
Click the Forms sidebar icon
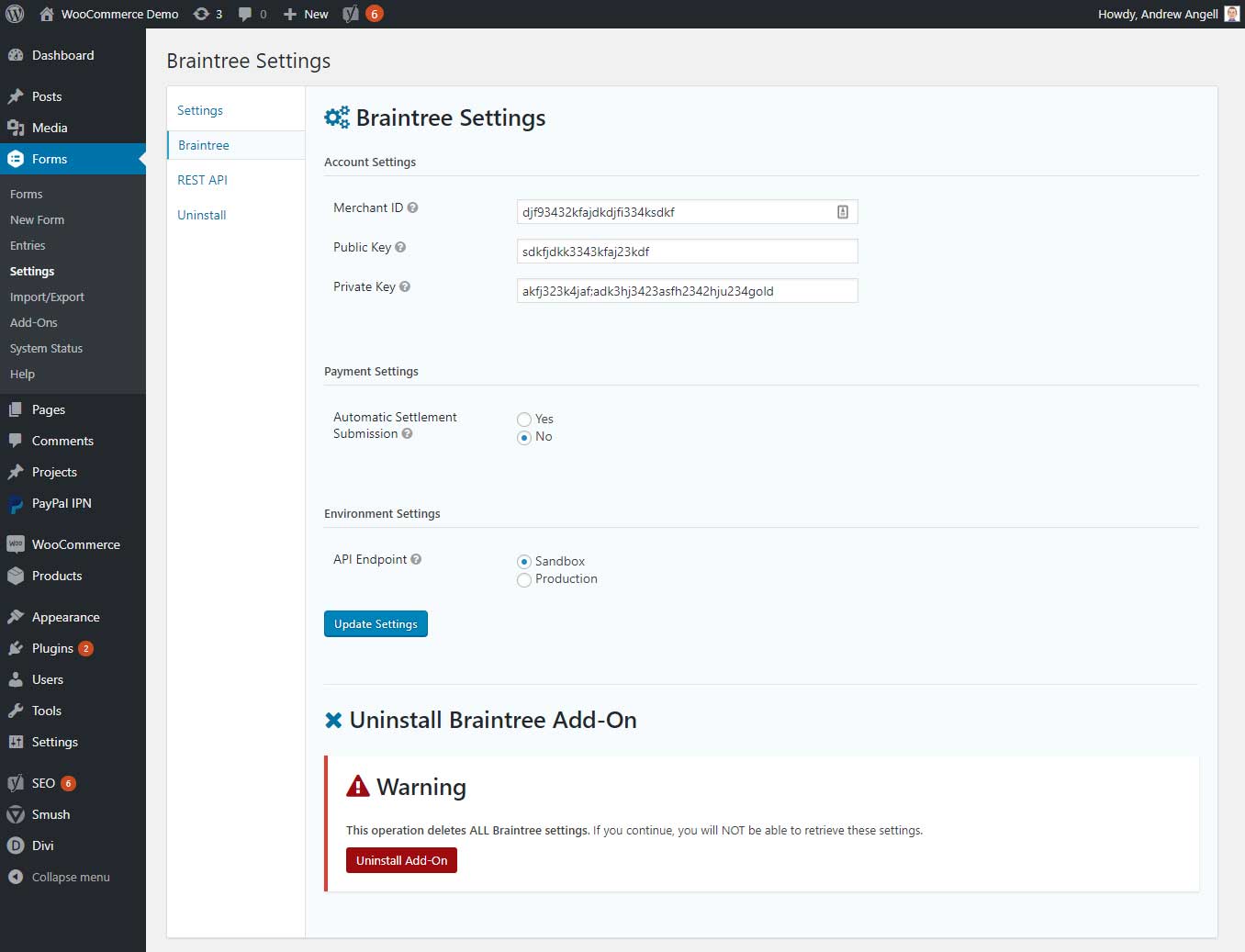tap(16, 159)
